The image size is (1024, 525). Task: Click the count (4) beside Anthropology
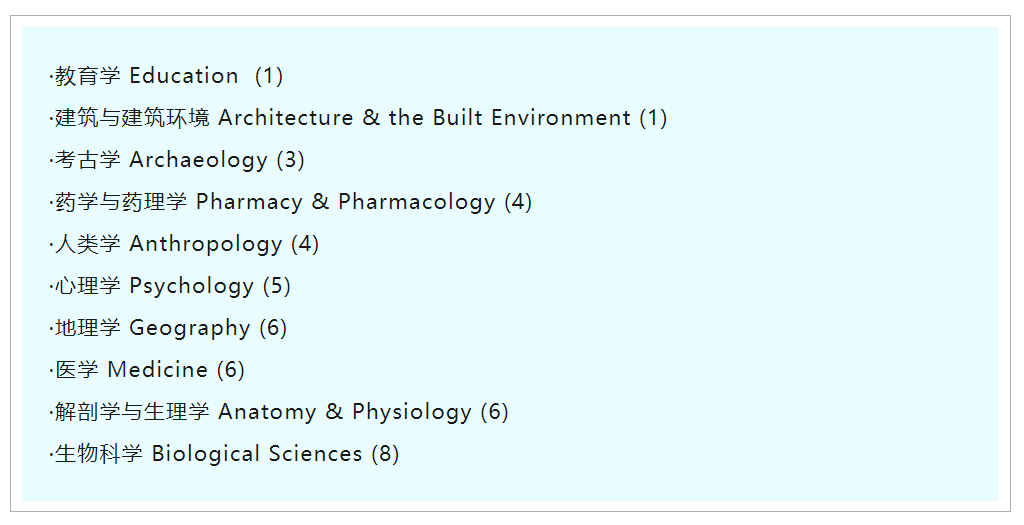coord(305,244)
